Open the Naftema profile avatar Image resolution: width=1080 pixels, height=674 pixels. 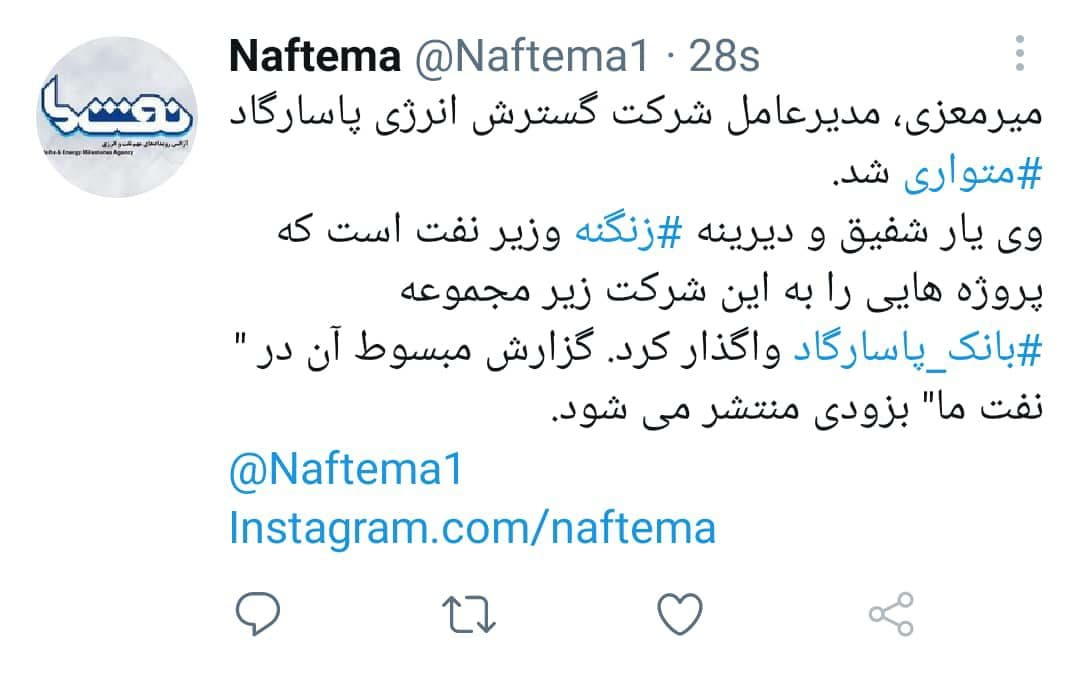117,117
